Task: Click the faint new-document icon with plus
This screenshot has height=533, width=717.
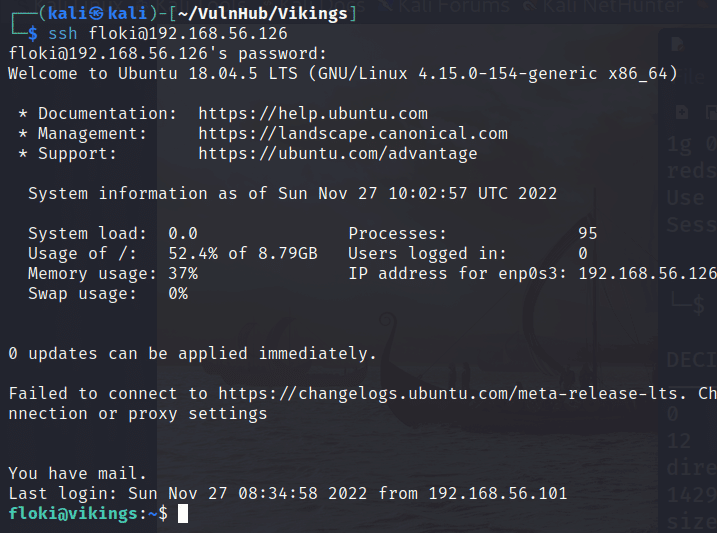Action: coord(682,112)
